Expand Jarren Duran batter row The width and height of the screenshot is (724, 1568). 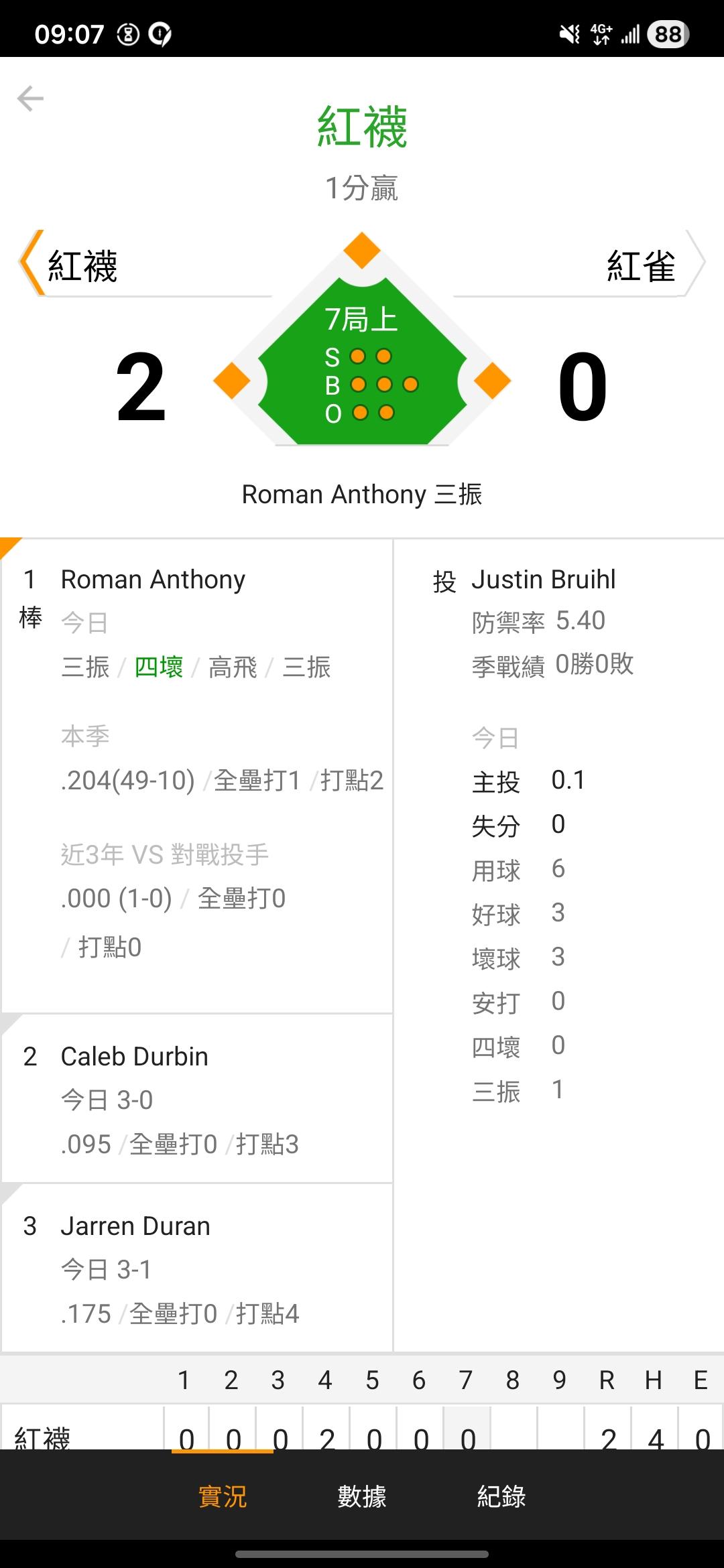pyautogui.click(x=196, y=1268)
